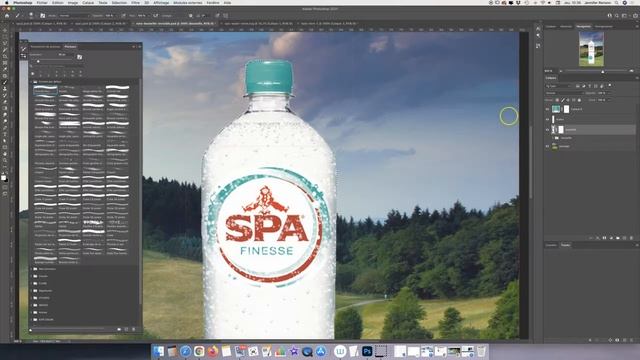Zoom in with Navigator large mountains icon
The width and height of the screenshot is (640, 360).
(632, 71)
